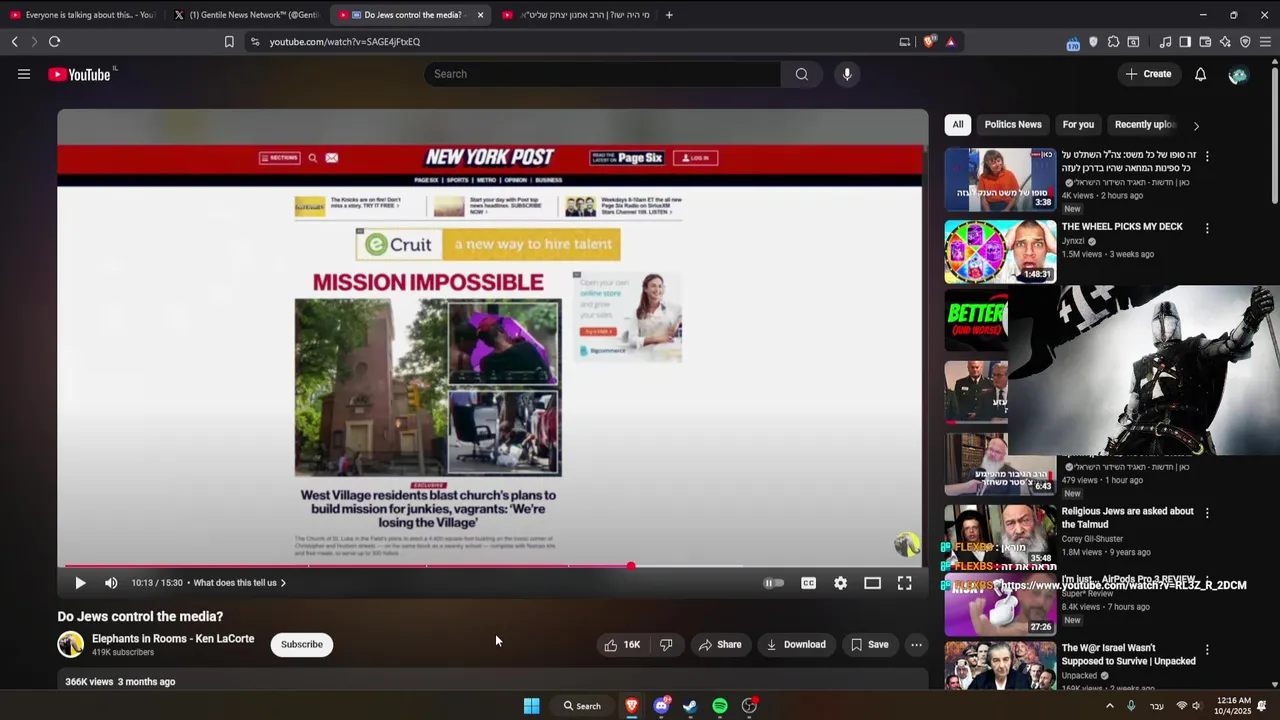Toggle the autoplay switch in player
Screen dimensions: 1280x720
(x=773, y=583)
